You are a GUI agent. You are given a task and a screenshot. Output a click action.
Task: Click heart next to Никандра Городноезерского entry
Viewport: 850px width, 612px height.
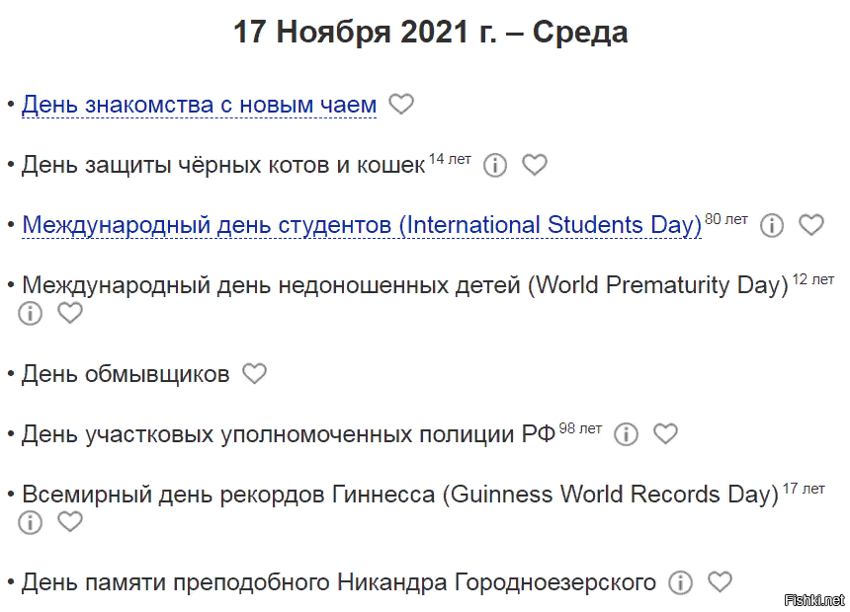[x=720, y=582]
